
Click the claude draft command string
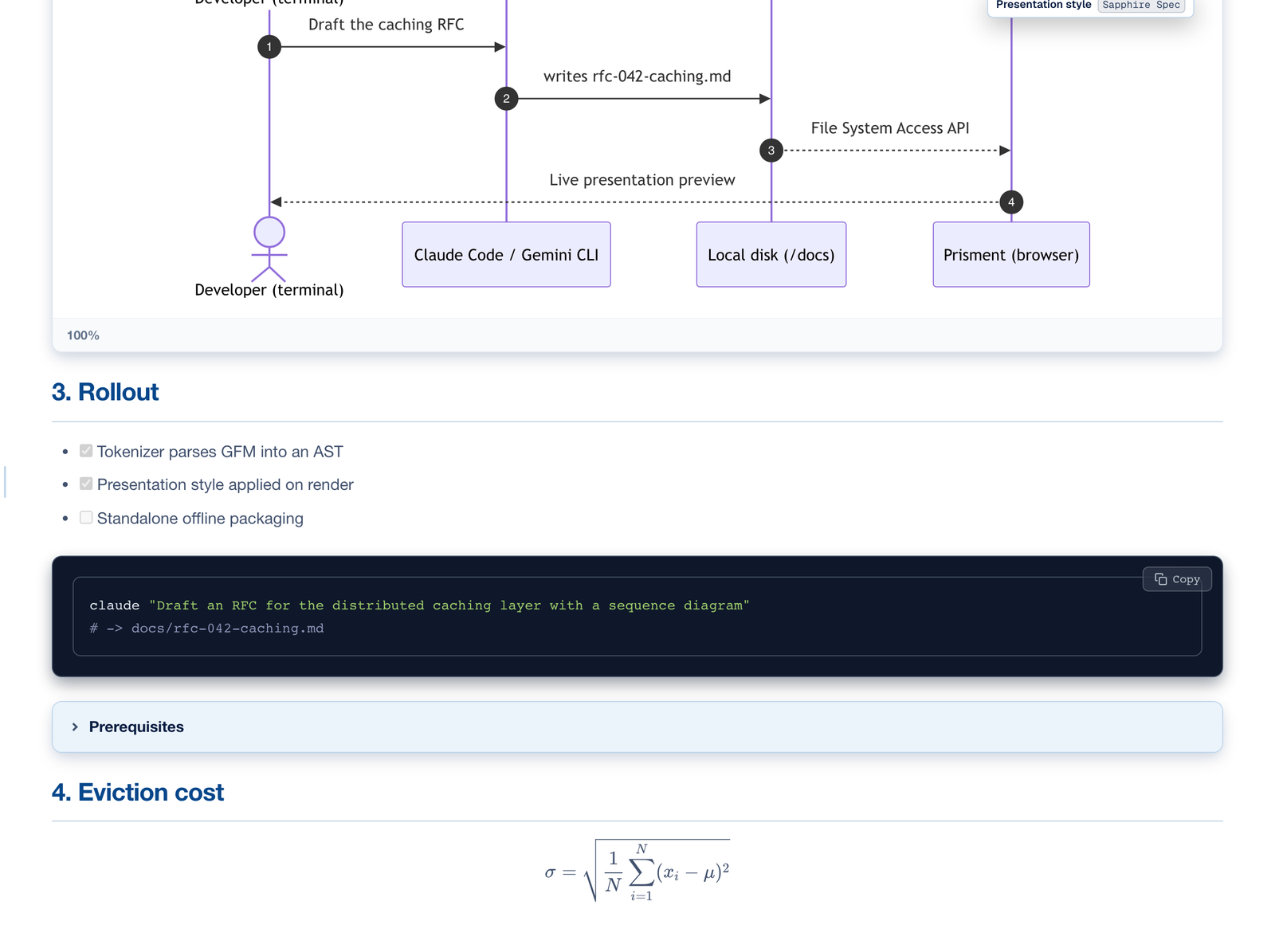(x=449, y=605)
